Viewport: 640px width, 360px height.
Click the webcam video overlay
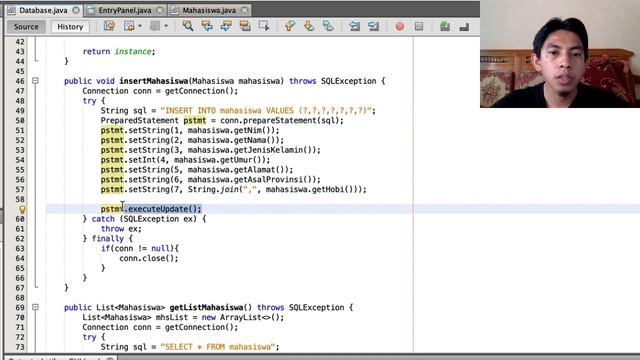pos(560,54)
